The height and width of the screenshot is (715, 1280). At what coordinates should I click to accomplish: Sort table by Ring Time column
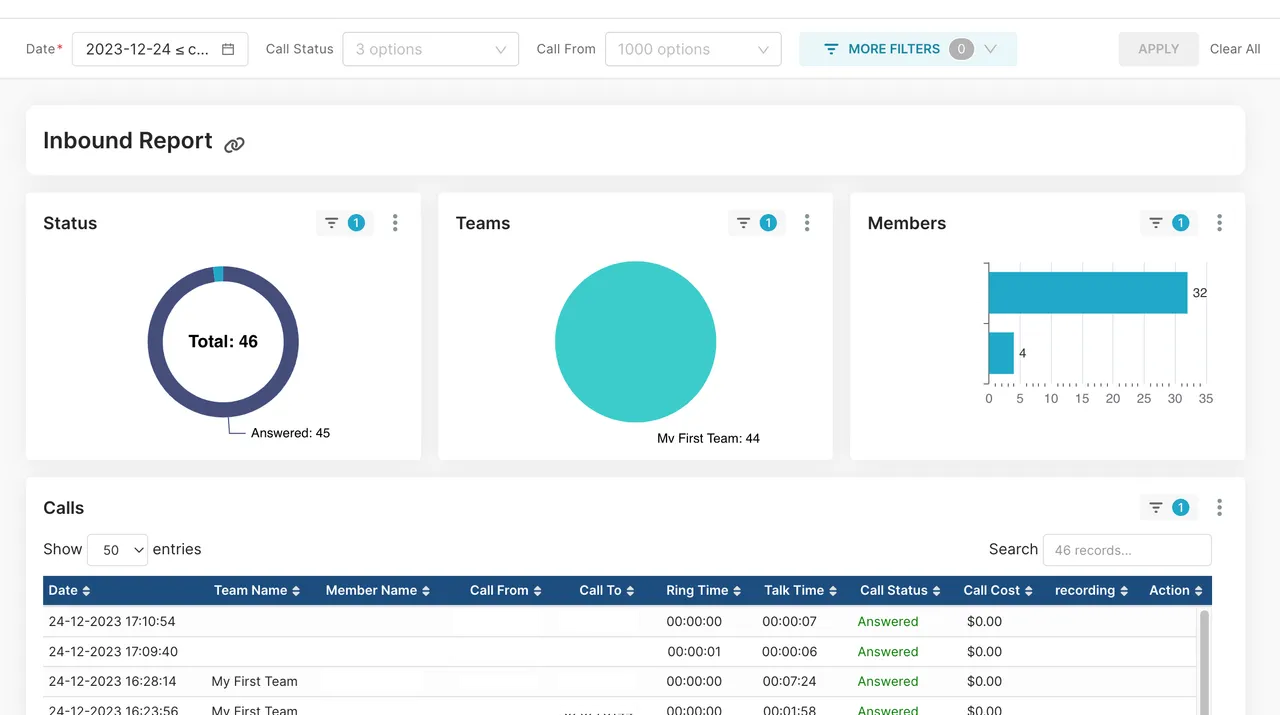[704, 590]
